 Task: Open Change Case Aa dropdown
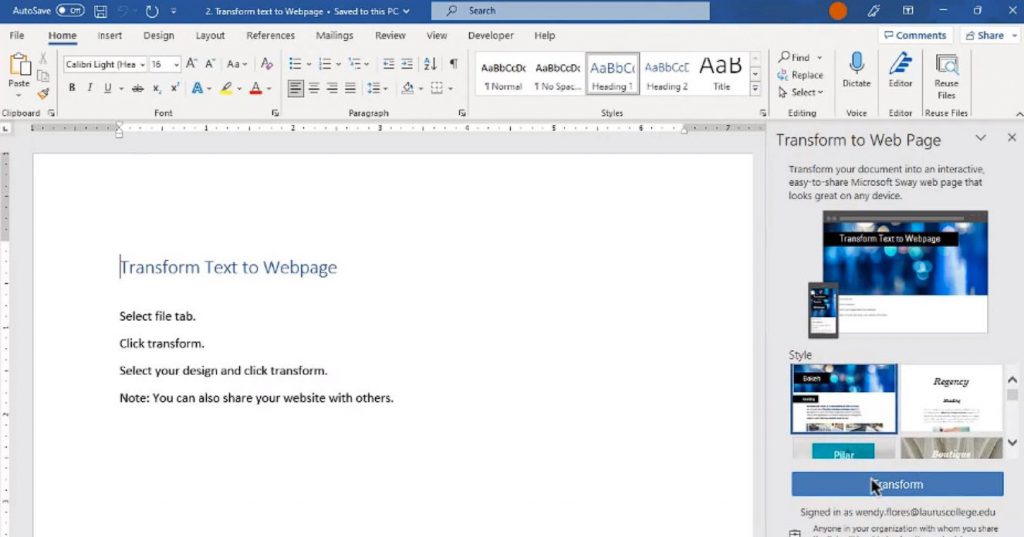[x=236, y=64]
